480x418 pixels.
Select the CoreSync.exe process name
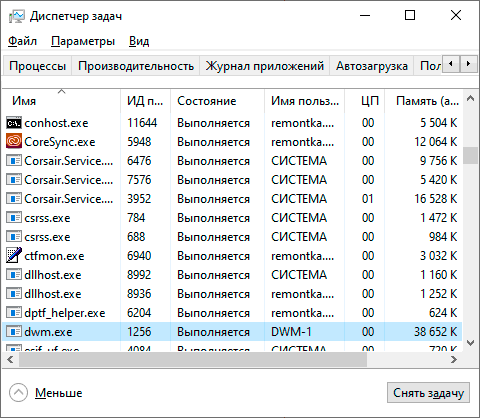point(60,142)
